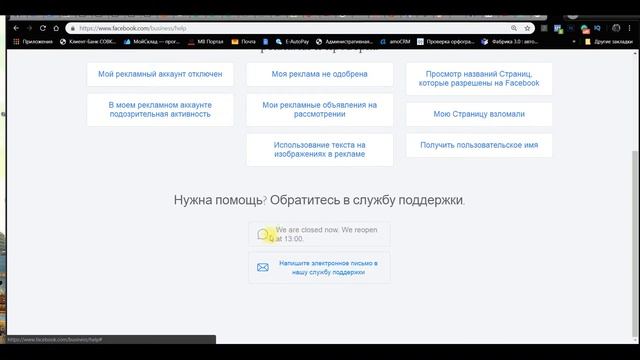Open the Административная bookmark
This screenshot has height=360, width=640.
click(x=344, y=42)
